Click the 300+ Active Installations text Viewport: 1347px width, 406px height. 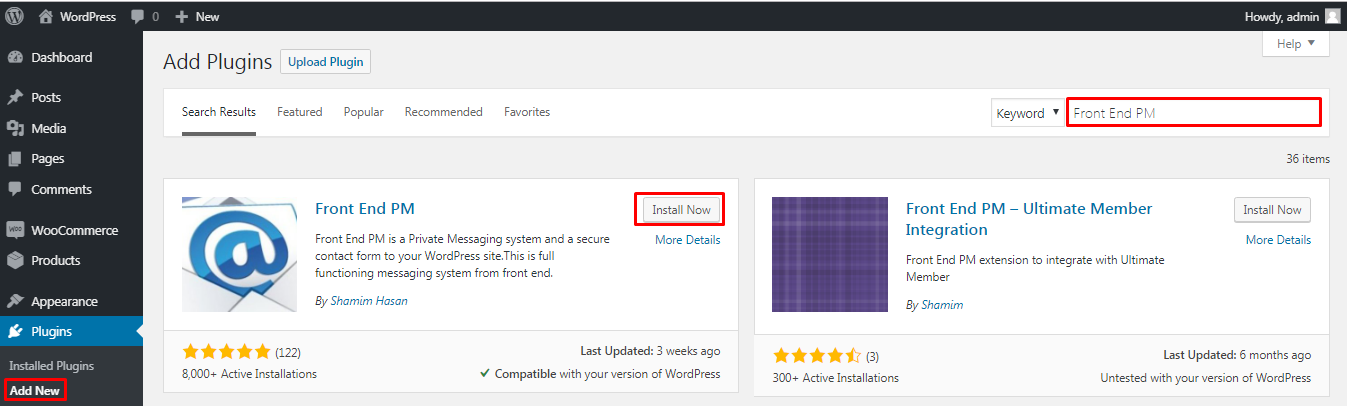pyautogui.click(x=836, y=378)
